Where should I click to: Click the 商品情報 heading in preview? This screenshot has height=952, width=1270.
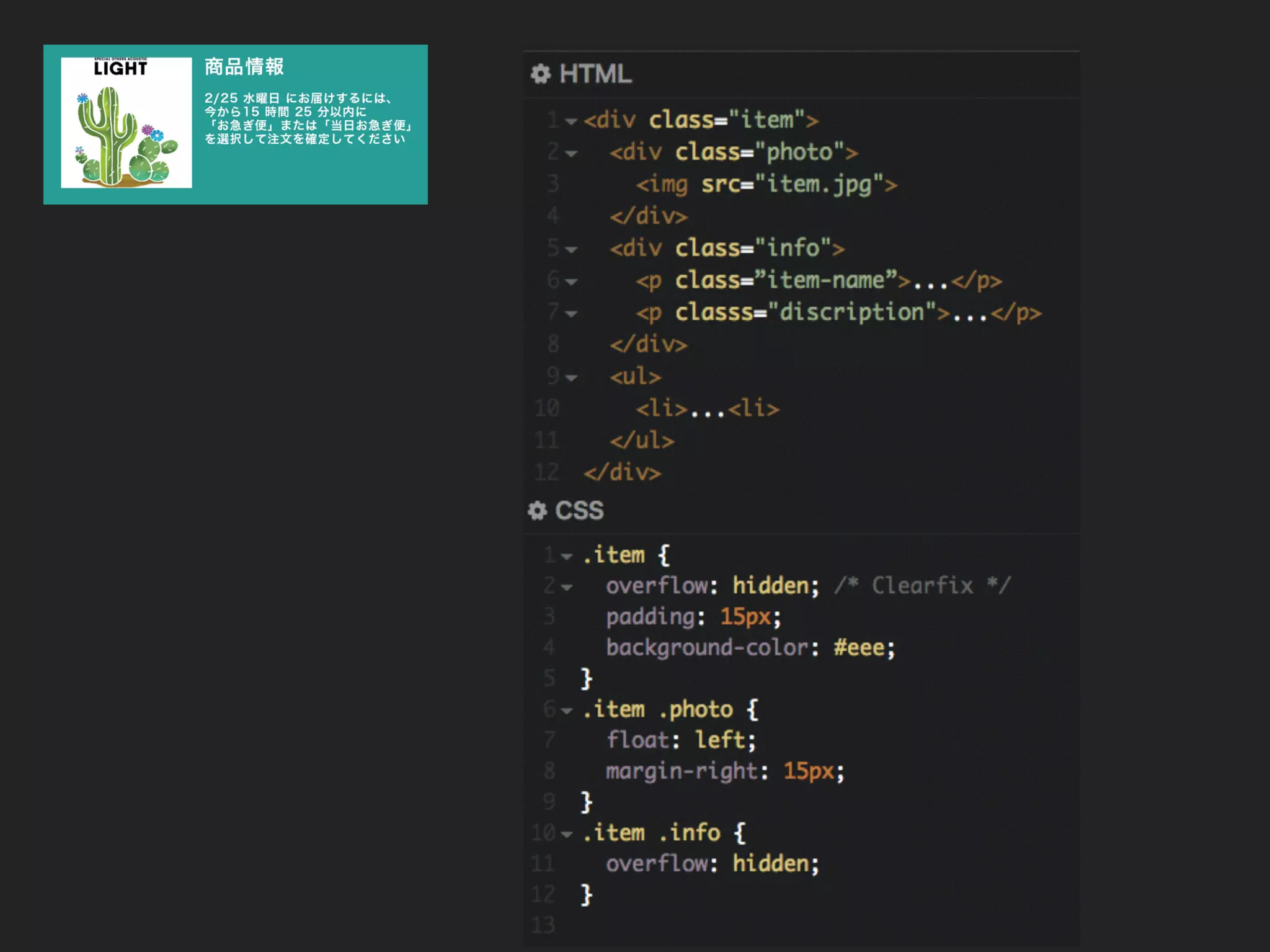244,66
